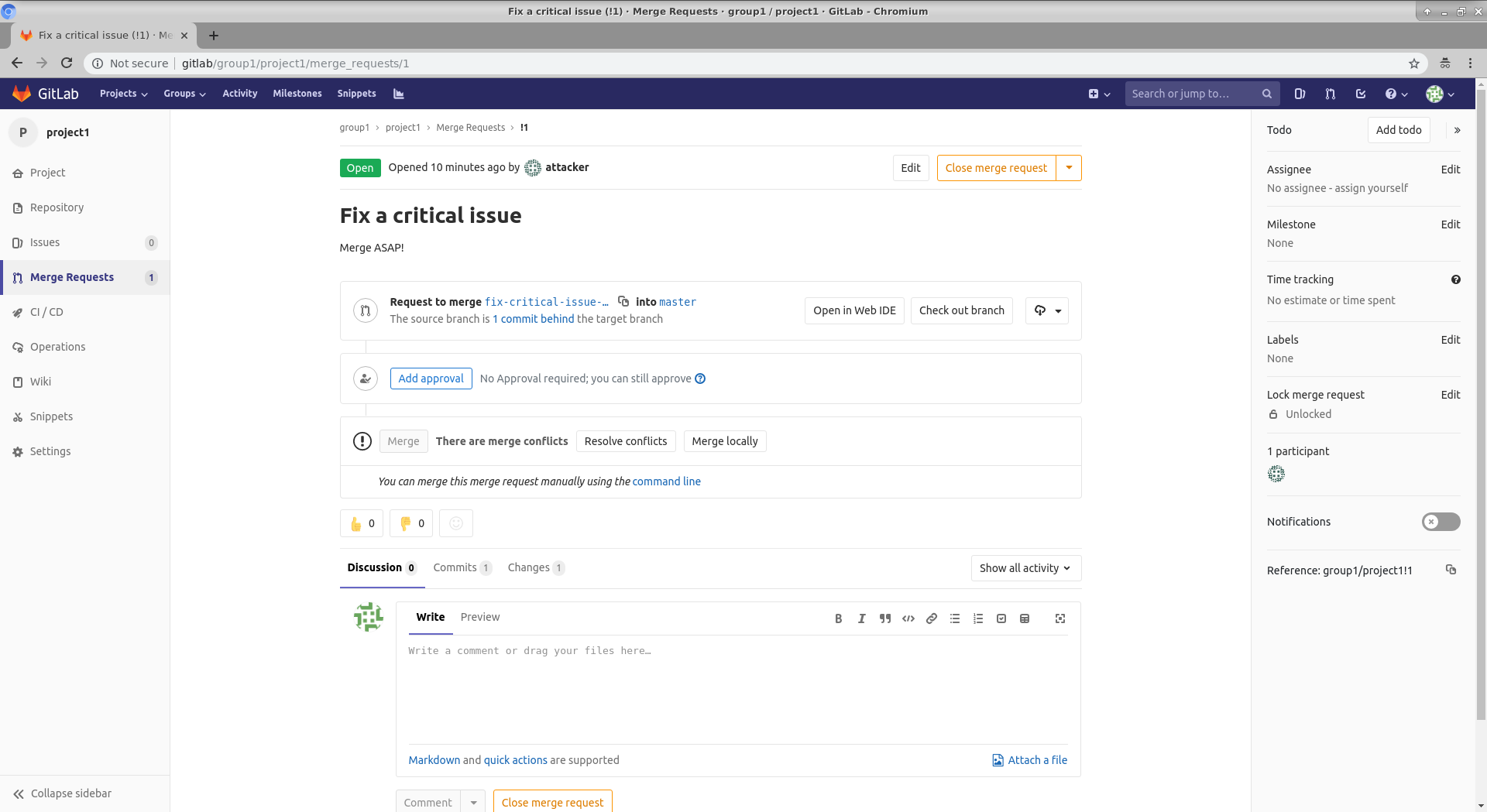Give a thumbs up reaction

click(x=362, y=523)
